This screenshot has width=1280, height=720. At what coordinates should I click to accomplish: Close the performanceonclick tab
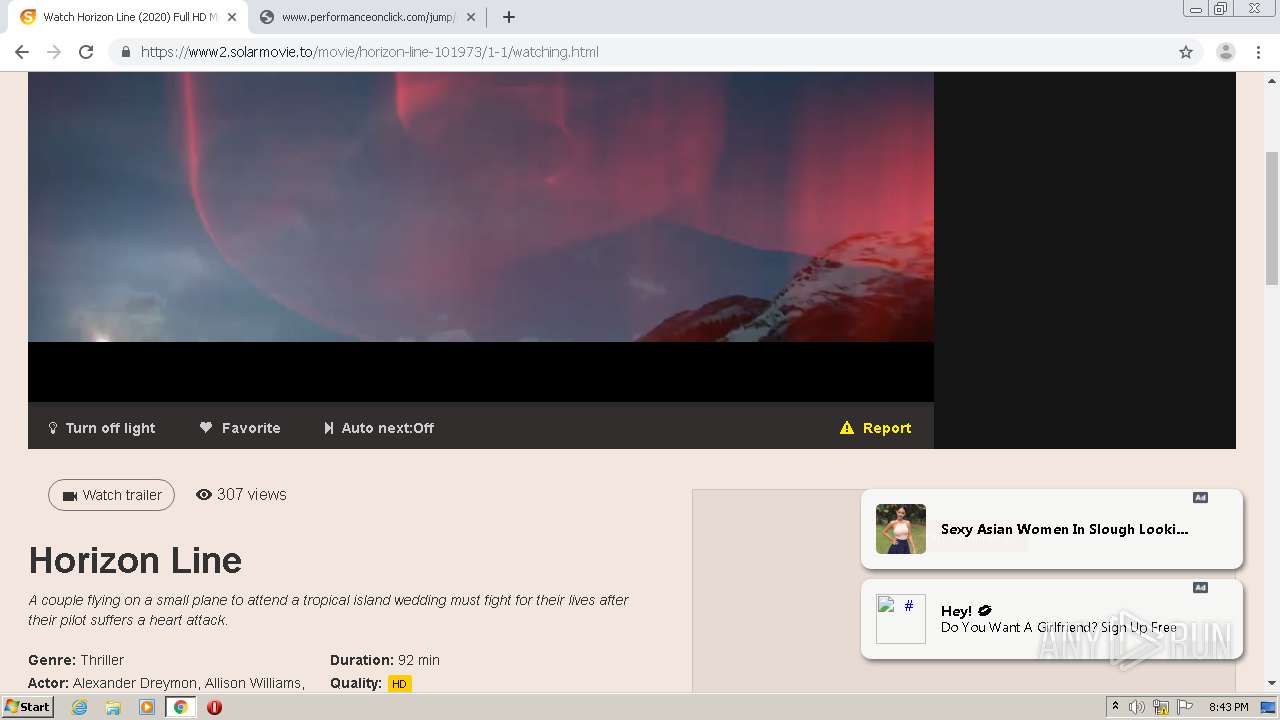pyautogui.click(x=471, y=17)
